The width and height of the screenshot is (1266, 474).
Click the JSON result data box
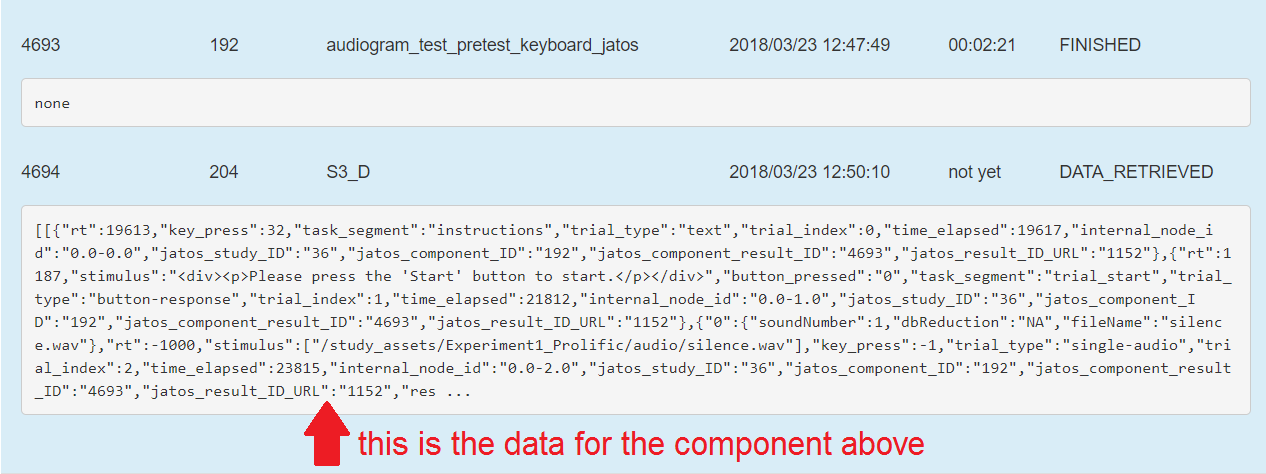(635, 309)
